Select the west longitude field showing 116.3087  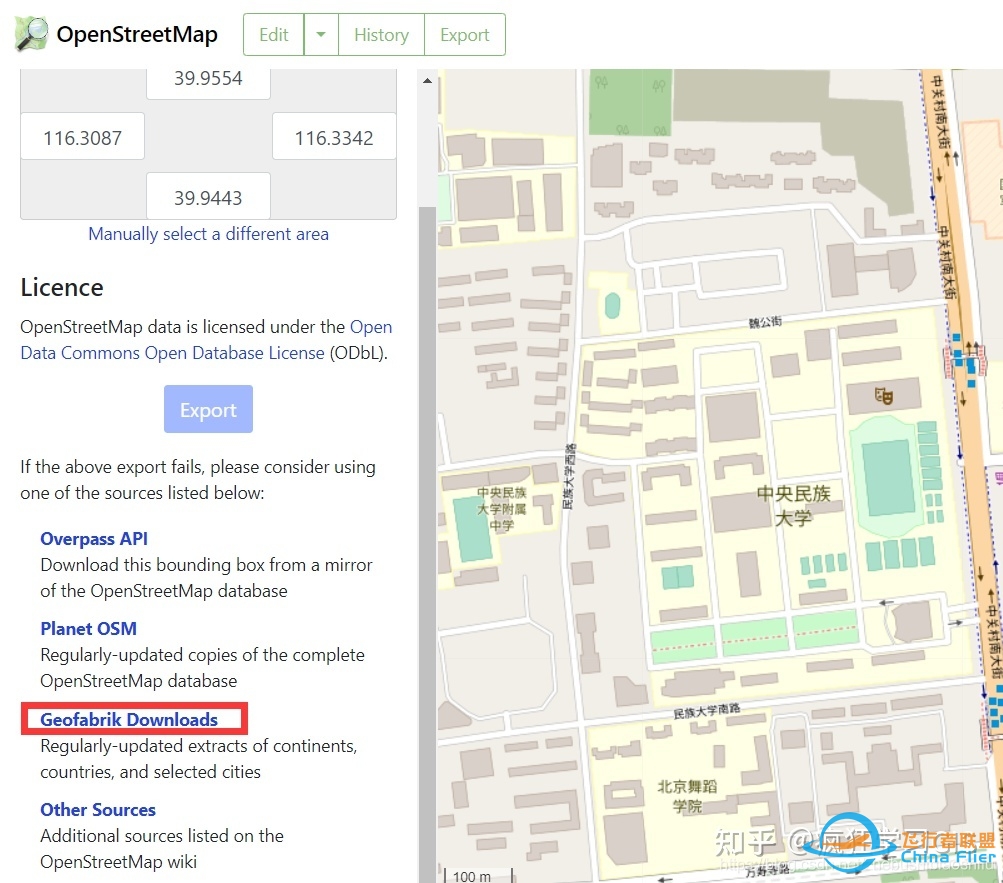tap(82, 136)
